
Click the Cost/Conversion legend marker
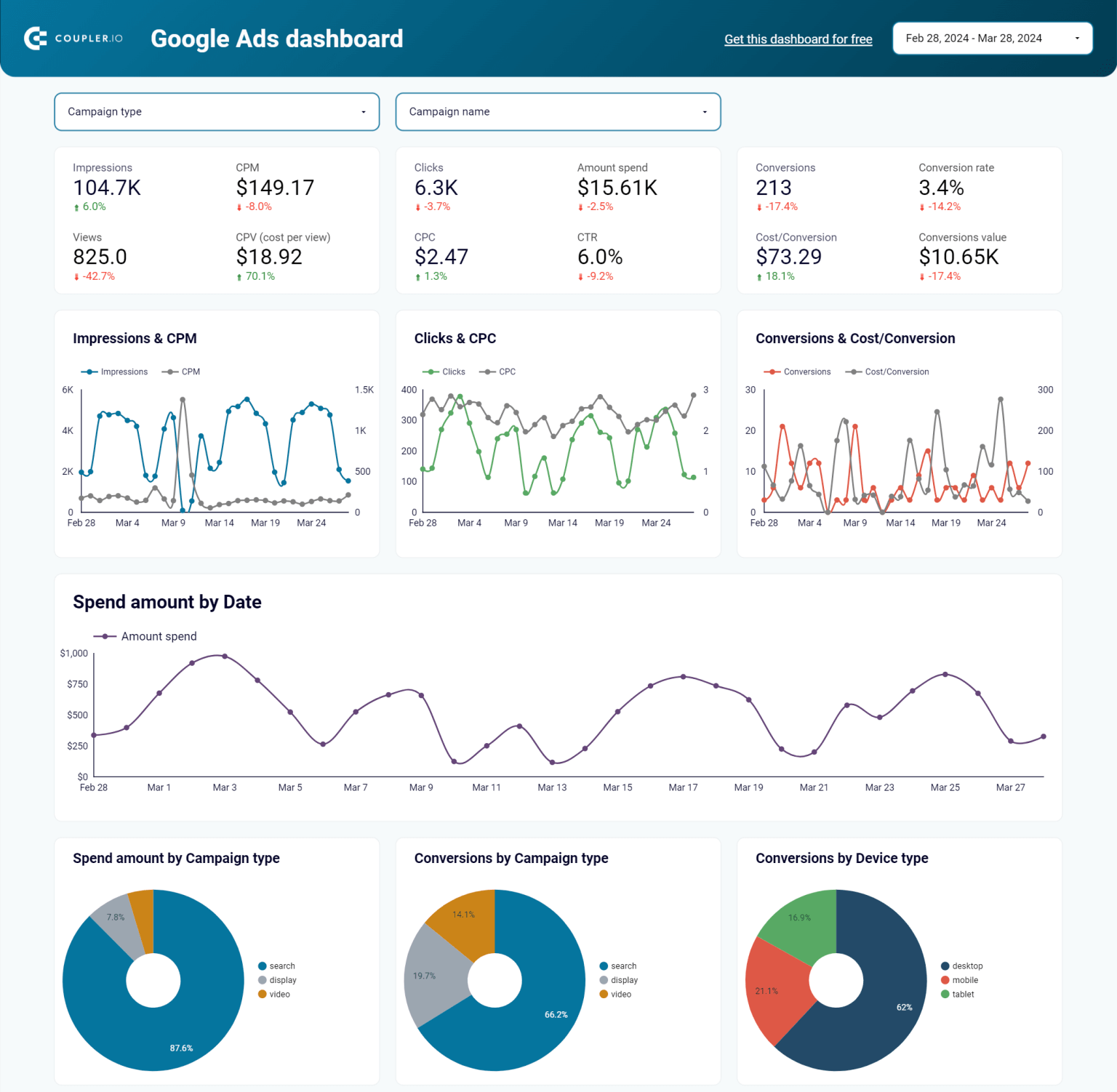click(x=853, y=372)
